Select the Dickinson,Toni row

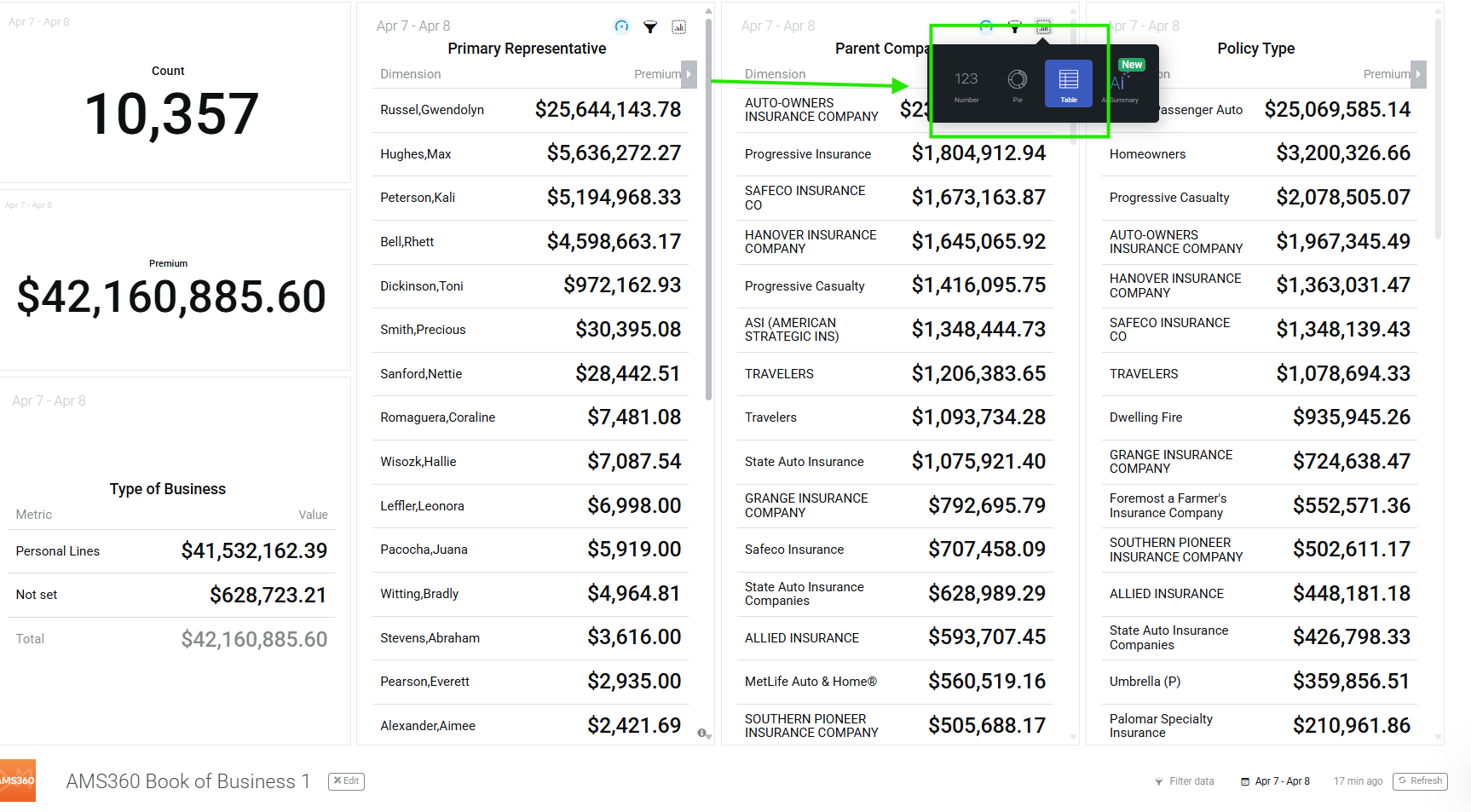click(530, 286)
